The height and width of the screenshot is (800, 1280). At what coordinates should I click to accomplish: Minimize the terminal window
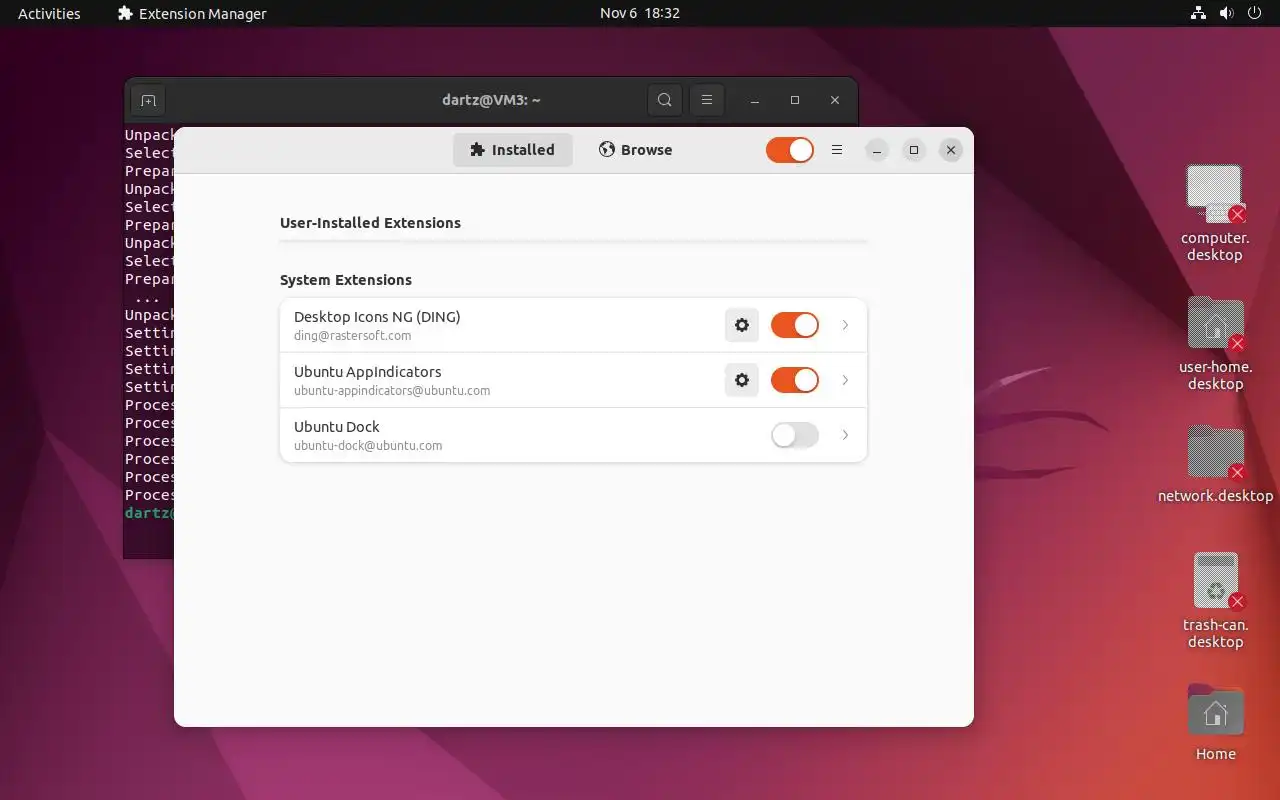pos(755,100)
